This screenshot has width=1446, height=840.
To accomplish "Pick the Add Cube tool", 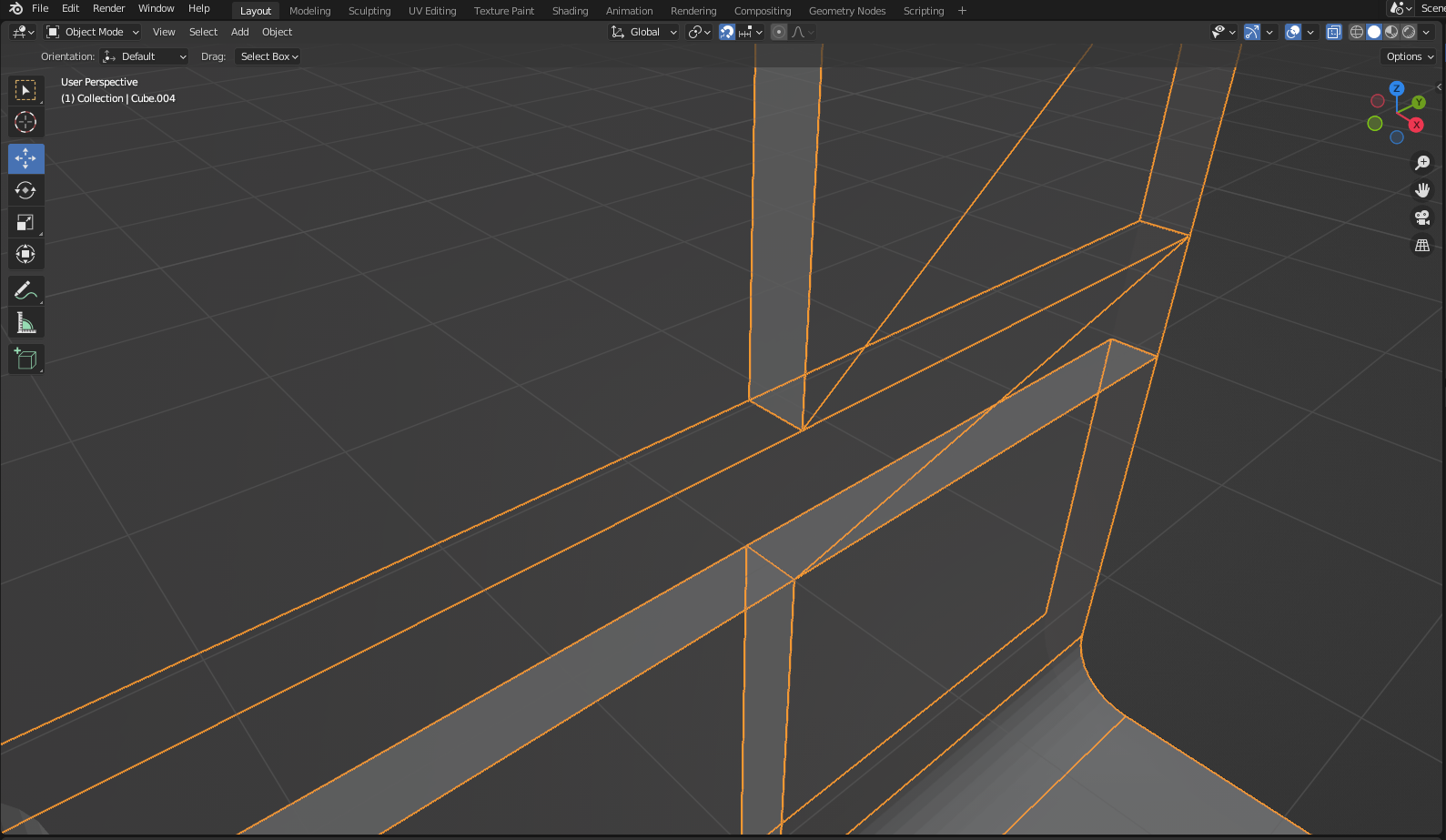I will (x=25, y=359).
